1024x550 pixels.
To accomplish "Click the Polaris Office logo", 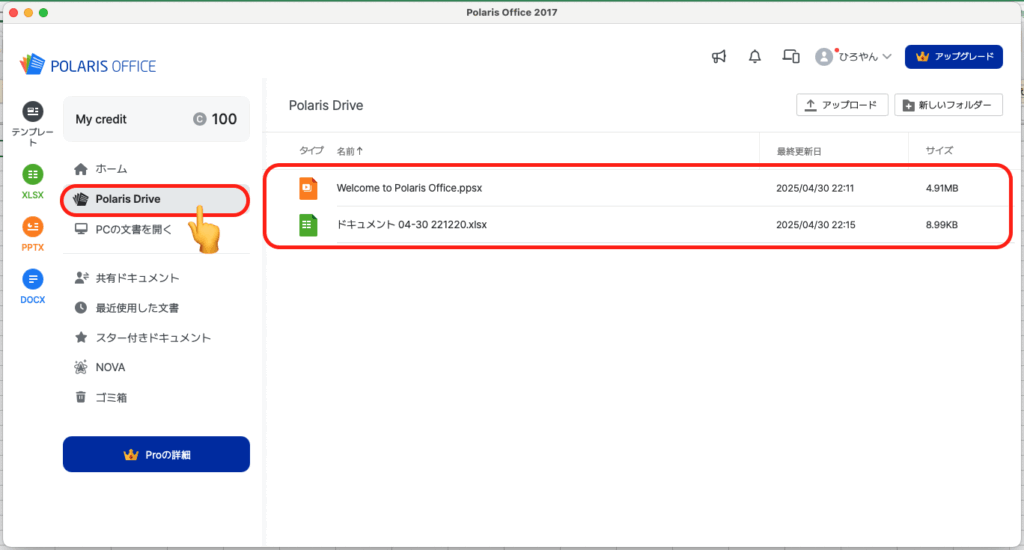I will pos(88,65).
